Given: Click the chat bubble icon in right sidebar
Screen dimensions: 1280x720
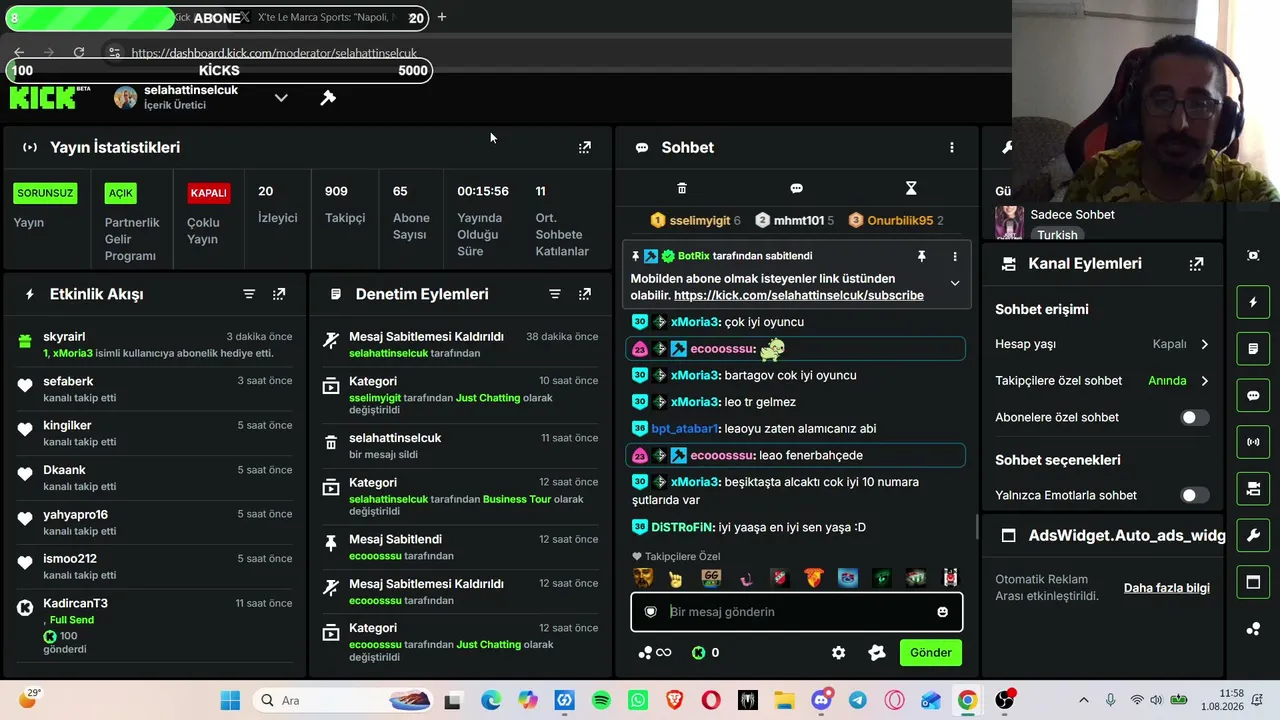Looking at the screenshot, I should 1253,395.
